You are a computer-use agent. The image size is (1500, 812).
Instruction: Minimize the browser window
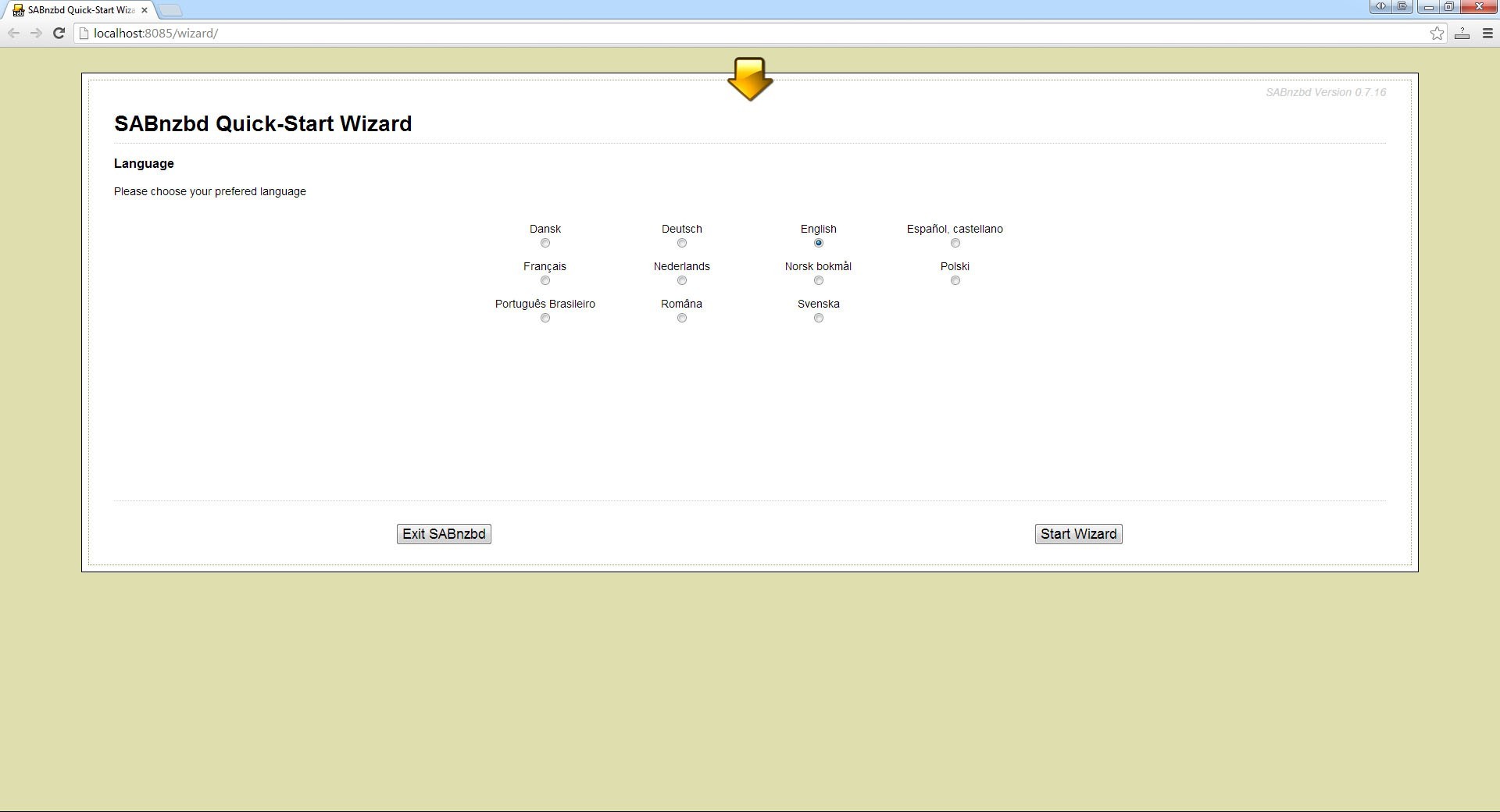click(x=1428, y=7)
